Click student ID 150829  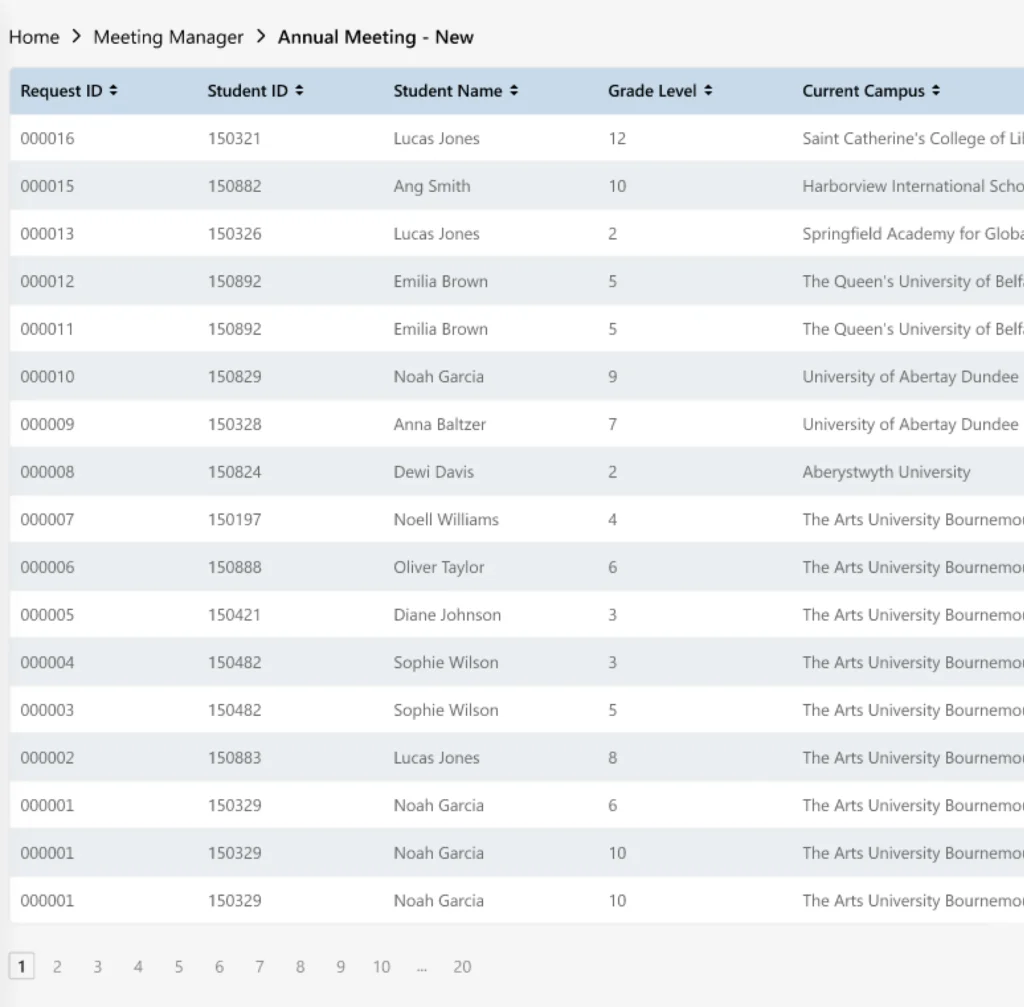coord(234,377)
